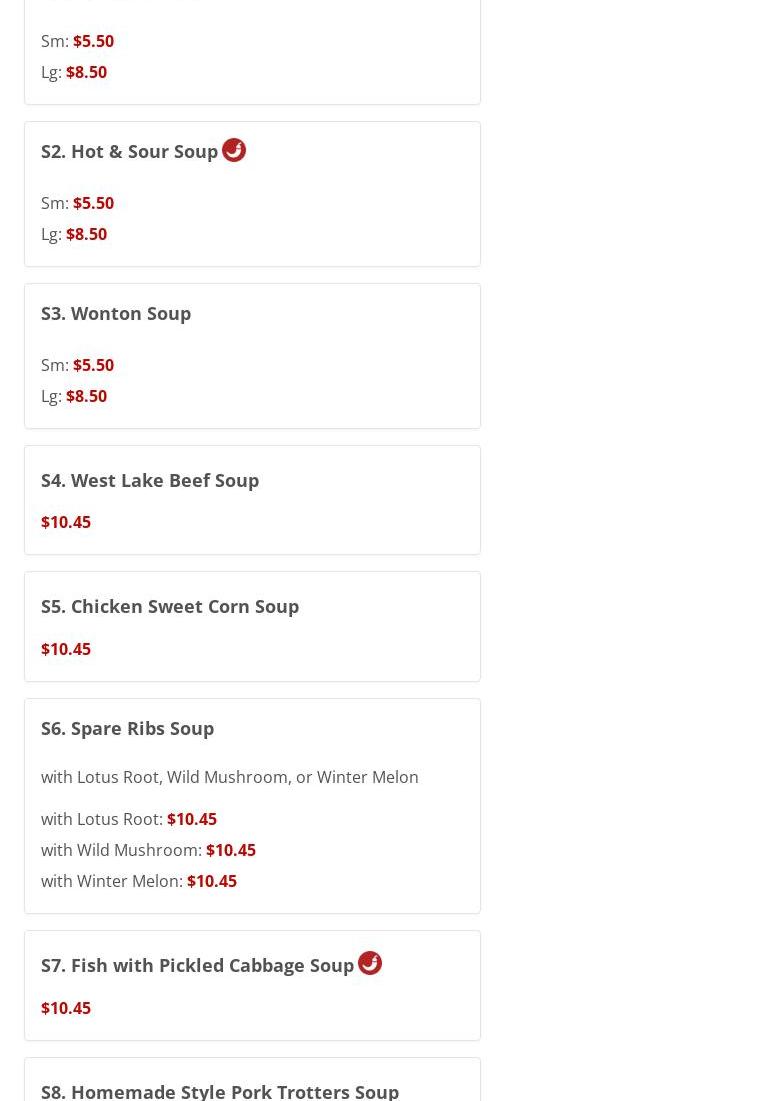Screen dimensions: 770x1101
Task: Pick the small $5.50 Wonton Soup option
Action: pyautogui.click(x=93, y=365)
